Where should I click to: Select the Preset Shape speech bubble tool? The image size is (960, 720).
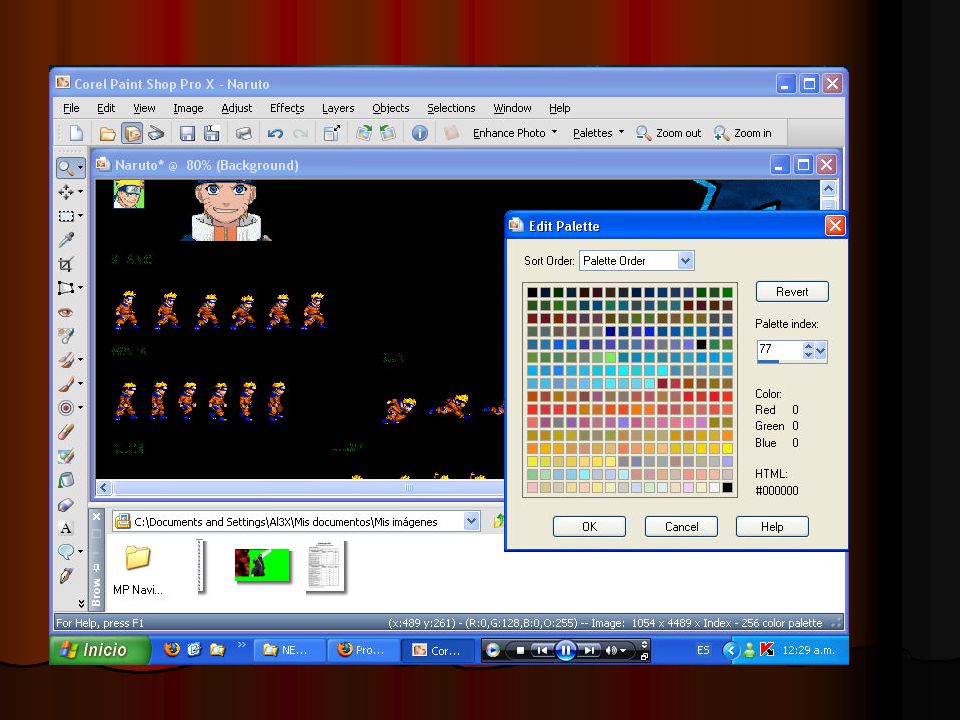65,552
